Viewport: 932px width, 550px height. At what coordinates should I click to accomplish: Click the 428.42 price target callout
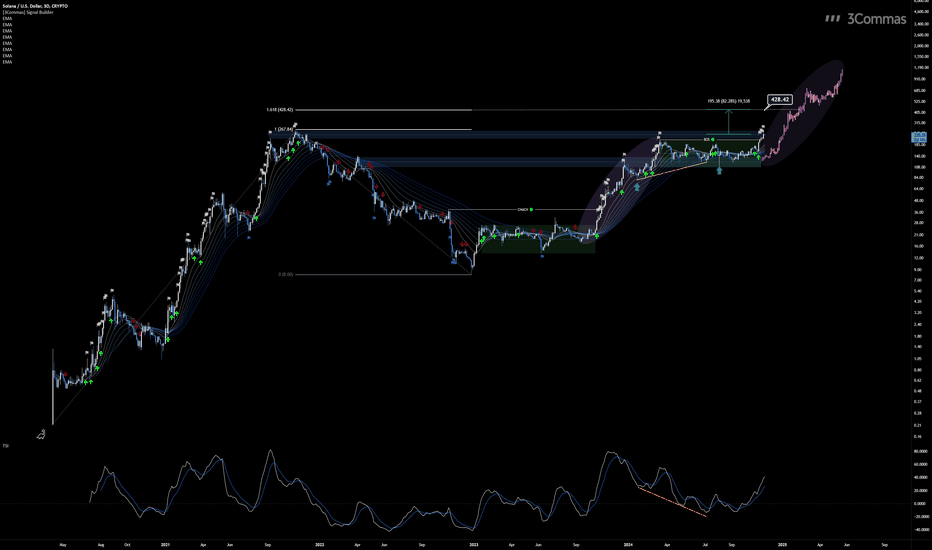[x=780, y=99]
